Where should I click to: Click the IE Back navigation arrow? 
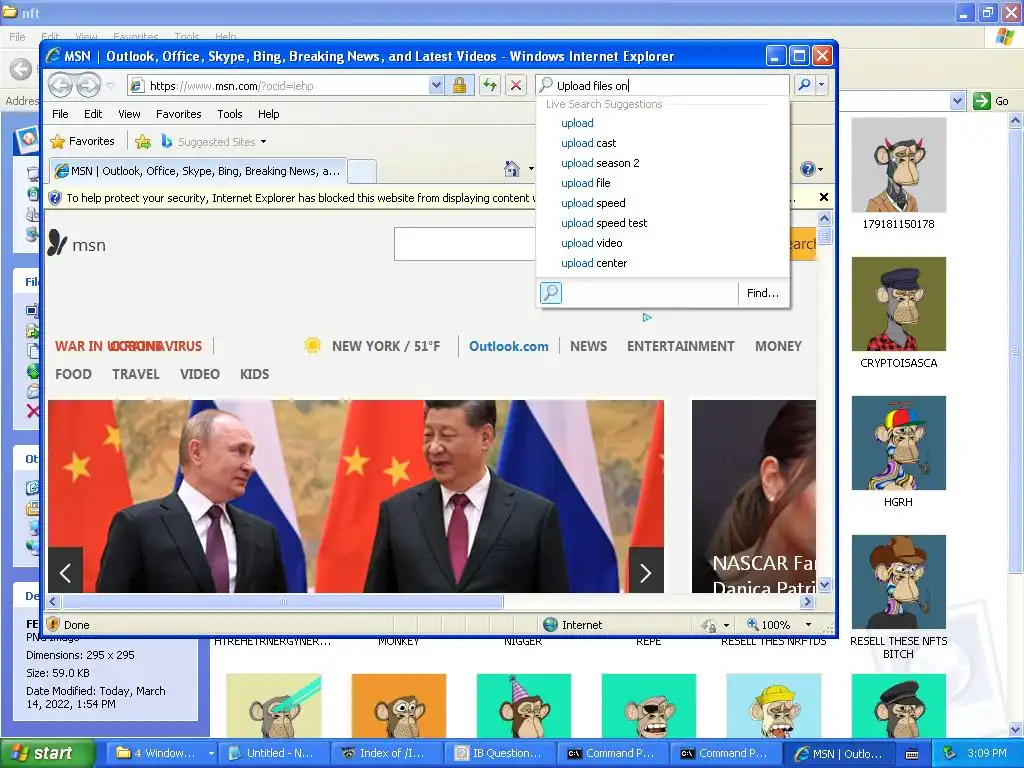61,85
